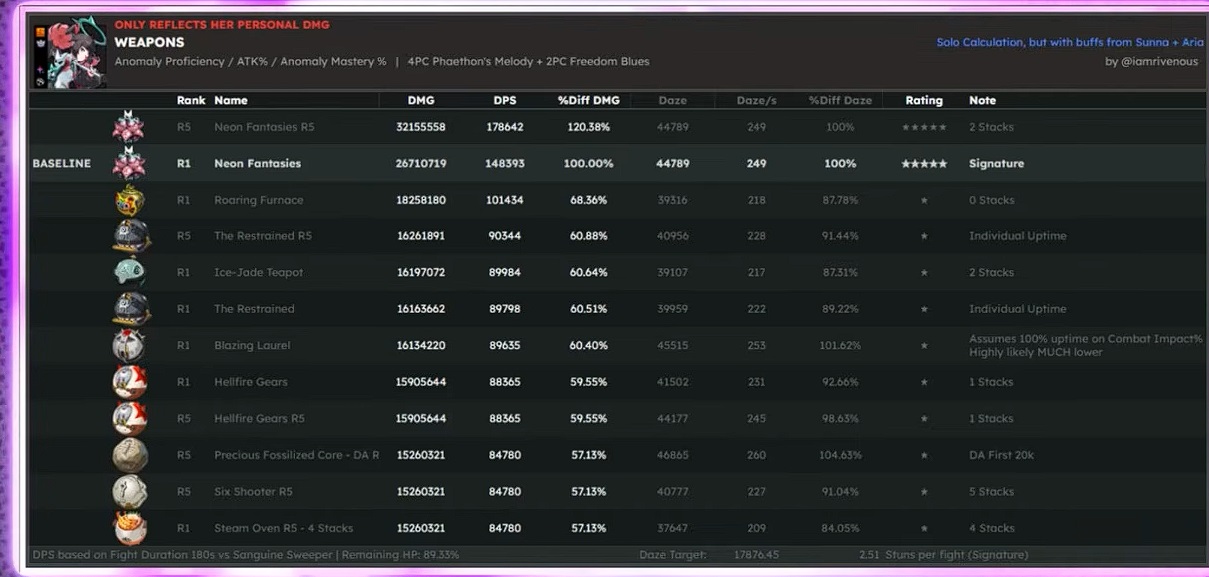Image resolution: width=1209 pixels, height=577 pixels.
Task: Click the 120.38% Diff DMG value
Action: (590, 127)
